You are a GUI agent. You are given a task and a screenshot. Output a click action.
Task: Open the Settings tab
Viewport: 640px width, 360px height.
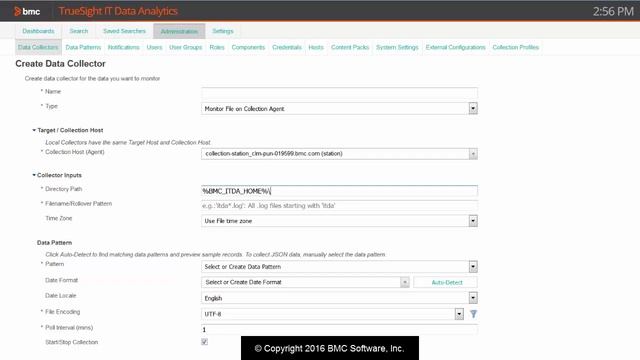tap(223, 31)
